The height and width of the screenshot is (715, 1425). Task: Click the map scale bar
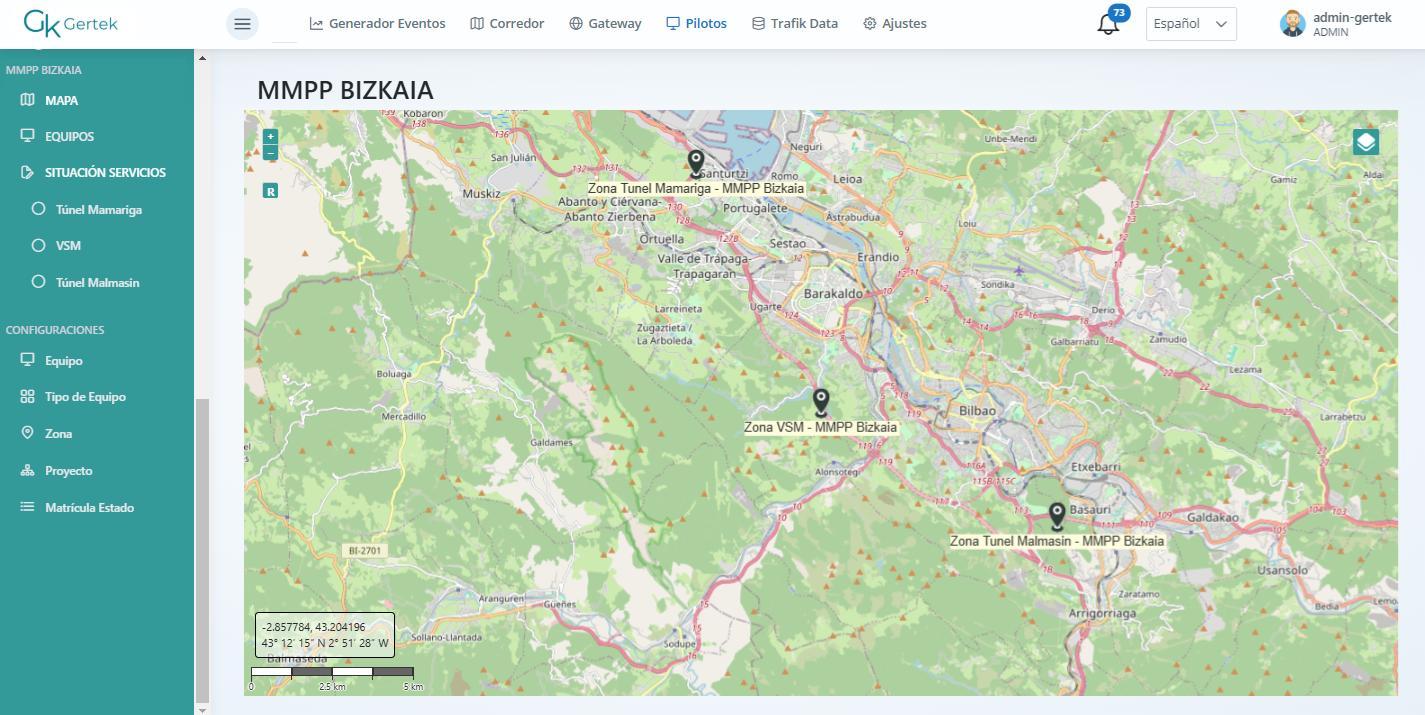point(332,679)
